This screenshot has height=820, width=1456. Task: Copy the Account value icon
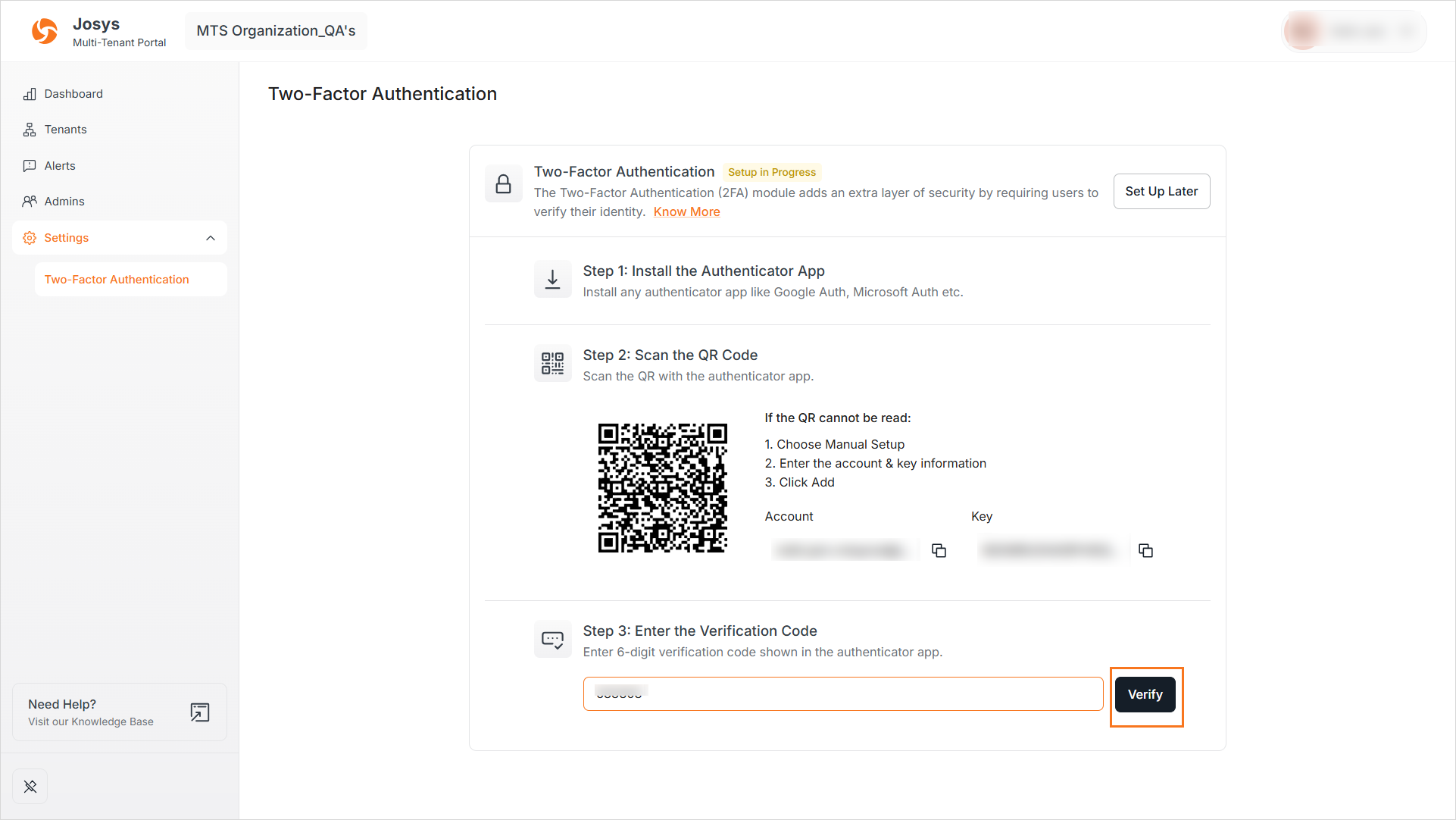click(939, 551)
